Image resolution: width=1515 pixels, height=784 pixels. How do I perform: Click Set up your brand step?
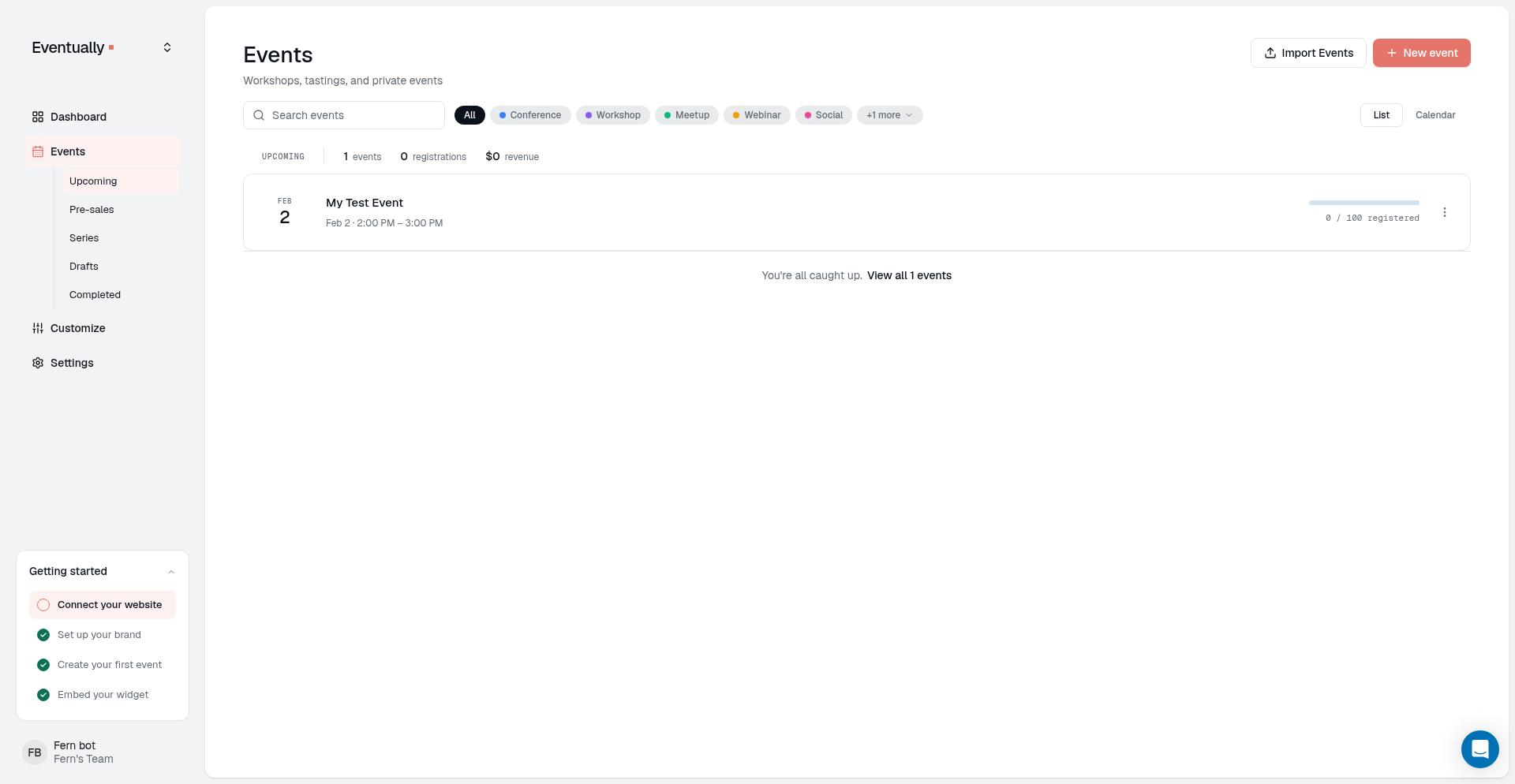[103, 635]
